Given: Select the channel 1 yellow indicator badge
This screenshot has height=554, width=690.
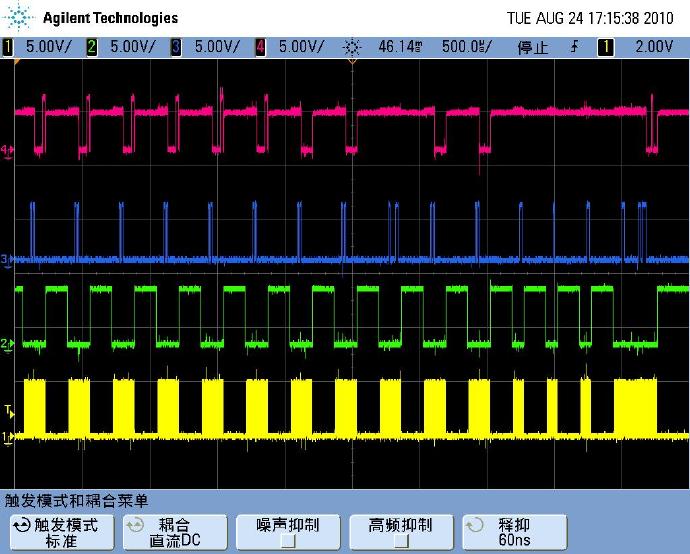Looking at the screenshot, I should [7, 47].
